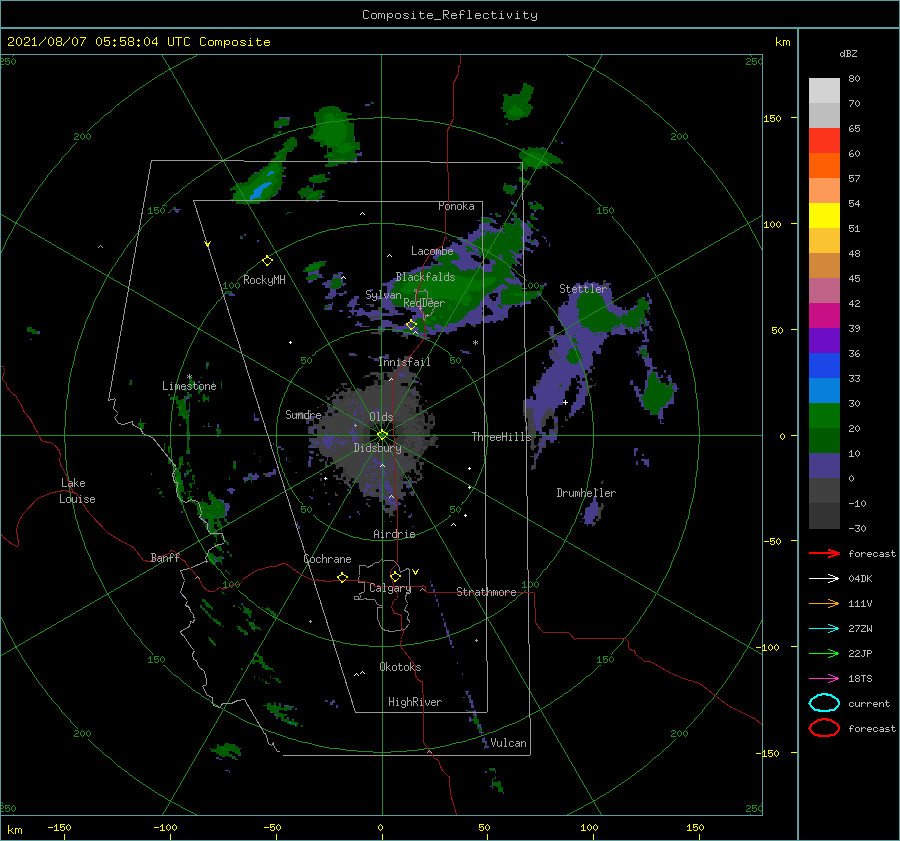Click the Innisfail town label
The height and width of the screenshot is (841, 900).
click(x=404, y=362)
